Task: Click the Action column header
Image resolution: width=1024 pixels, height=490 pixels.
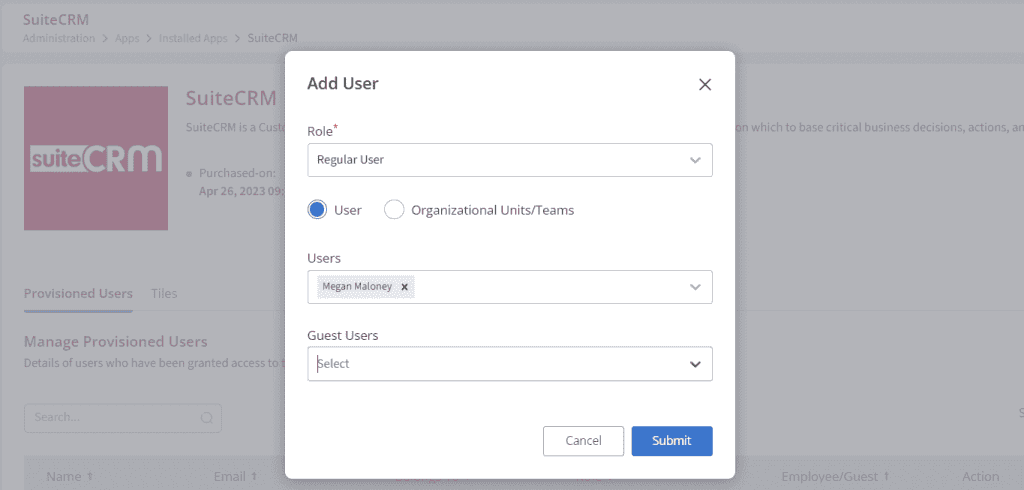Action: click(980, 476)
